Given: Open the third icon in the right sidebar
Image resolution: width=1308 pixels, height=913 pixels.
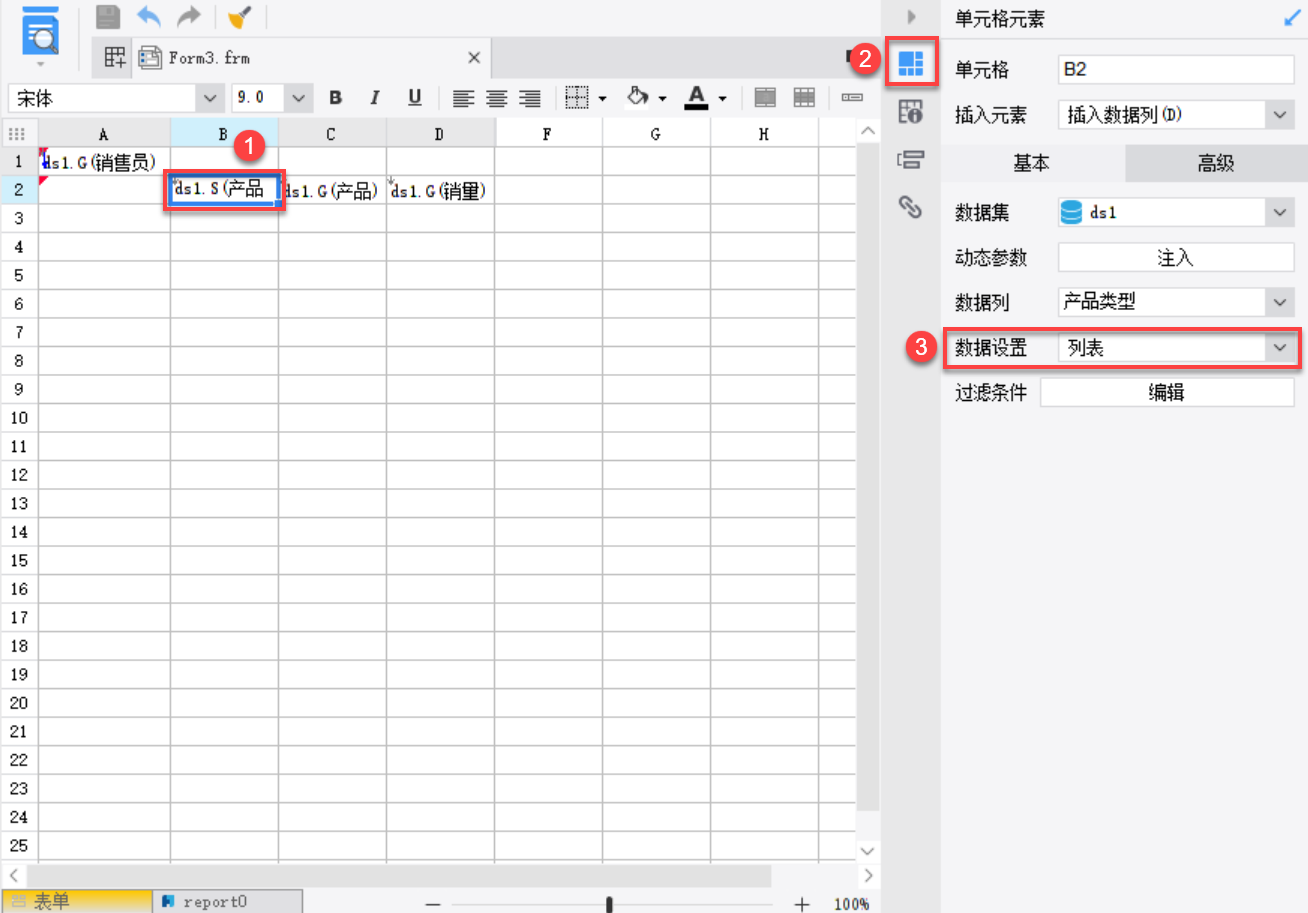Looking at the screenshot, I should pyautogui.click(x=910, y=160).
